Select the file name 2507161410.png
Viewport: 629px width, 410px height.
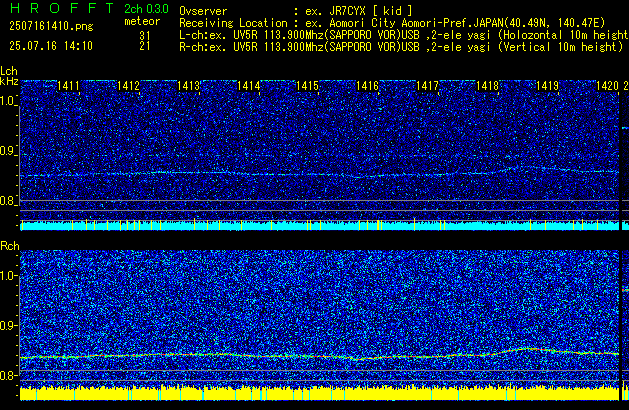pyautogui.click(x=51, y=26)
